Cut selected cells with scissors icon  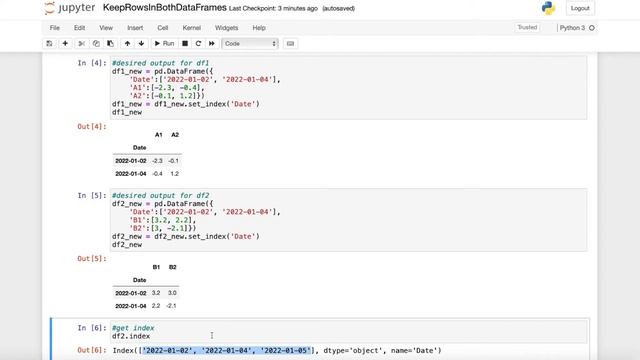(81, 43)
